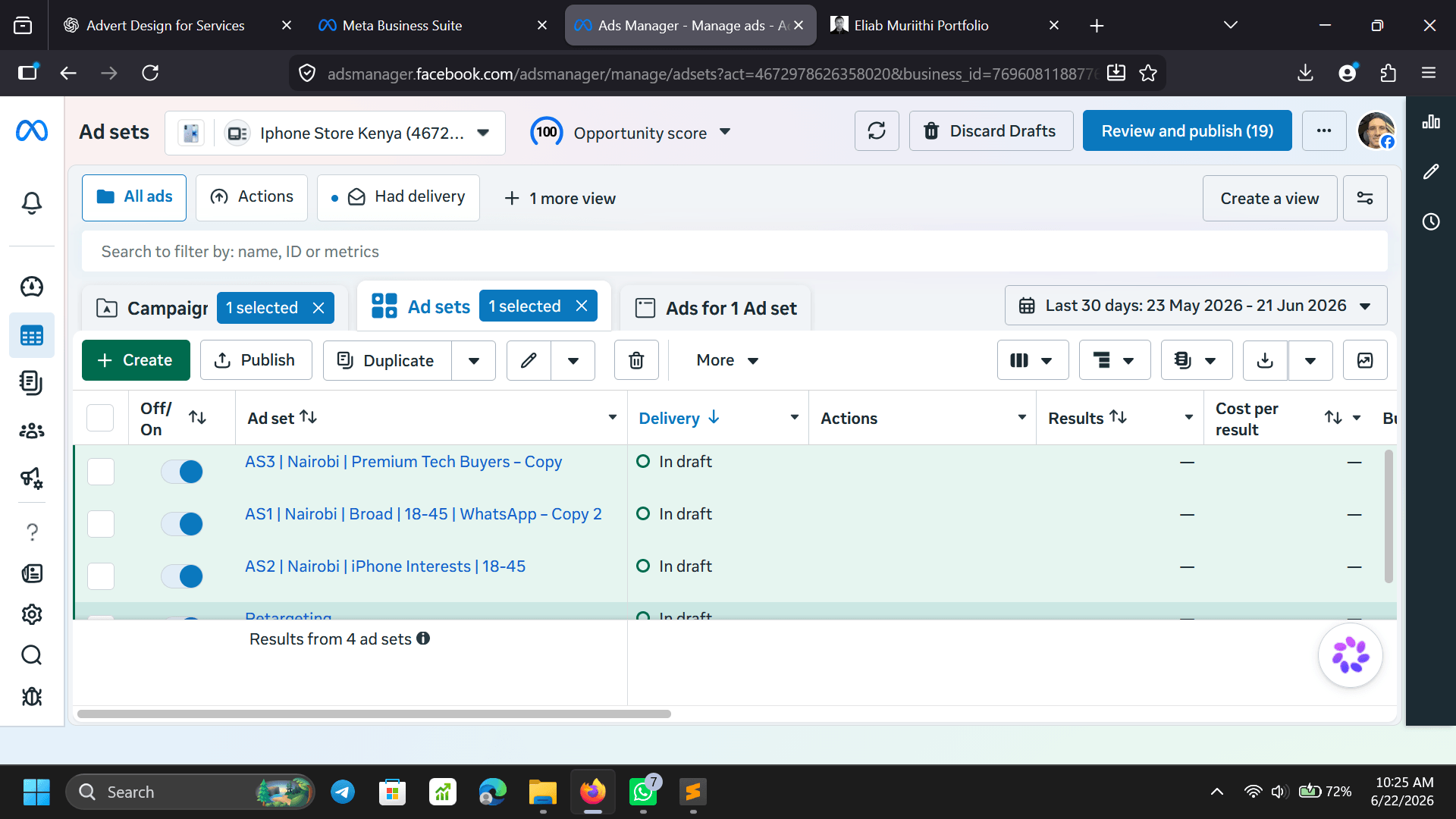Open Audiences people icon
This screenshot has height=819, width=1456.
32,431
